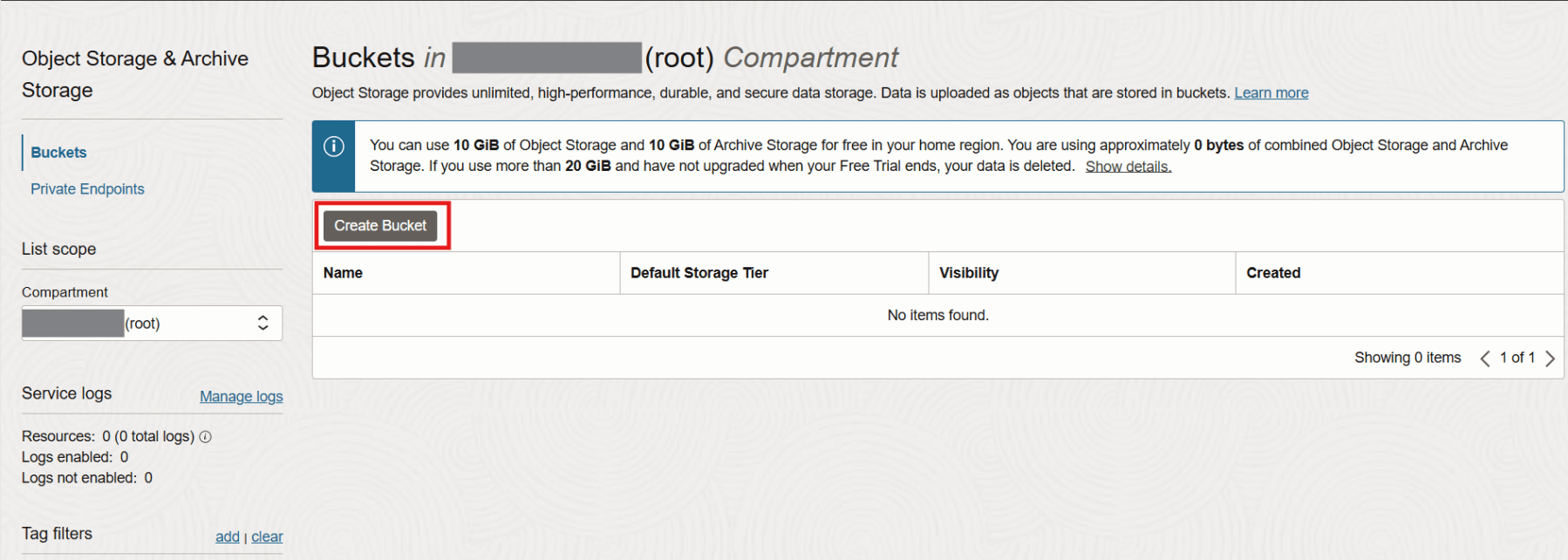Follow the Learn more link
Screen dimensions: 1568x560
click(x=1271, y=93)
